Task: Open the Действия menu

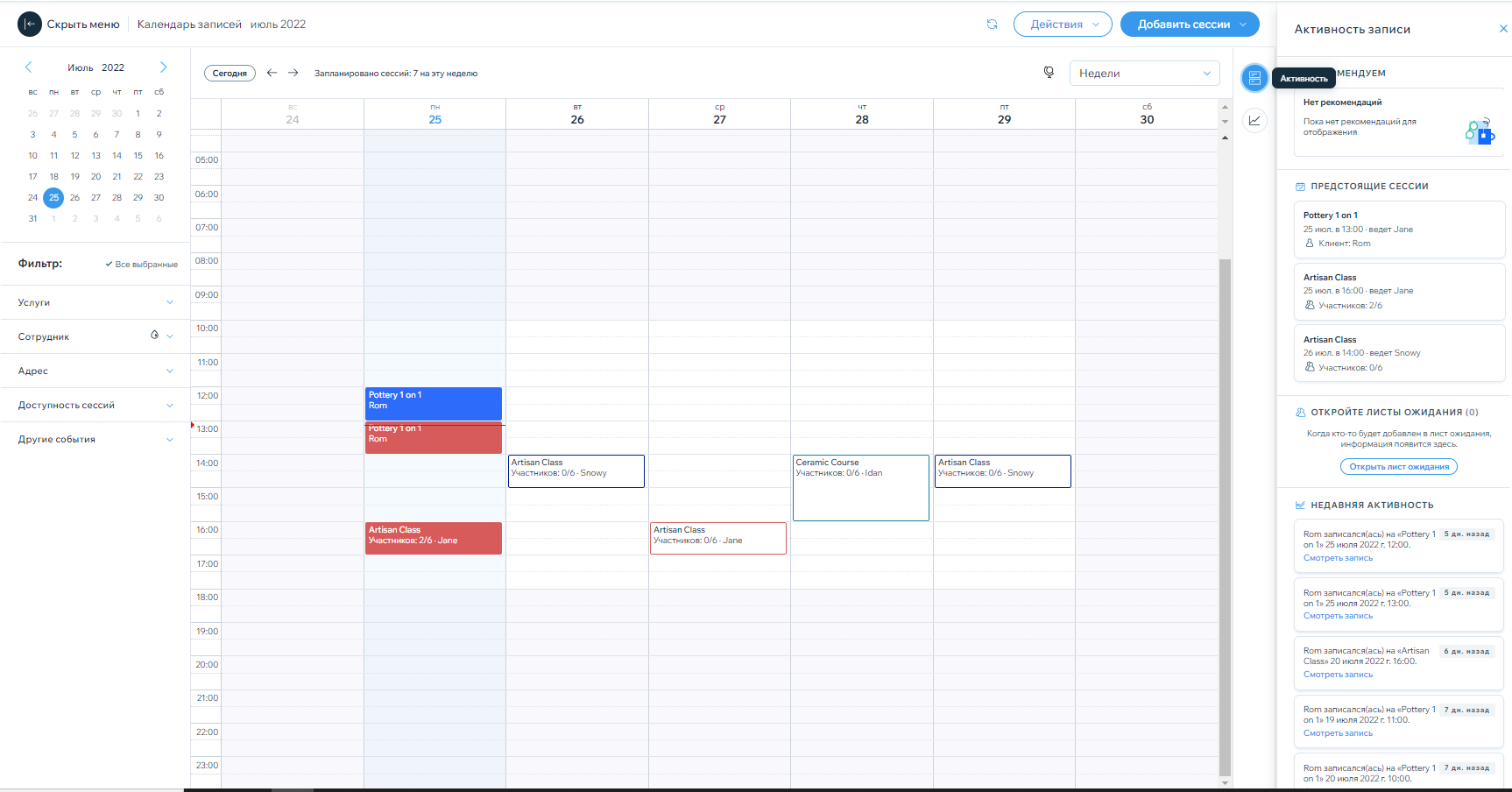Action: 1062,25
